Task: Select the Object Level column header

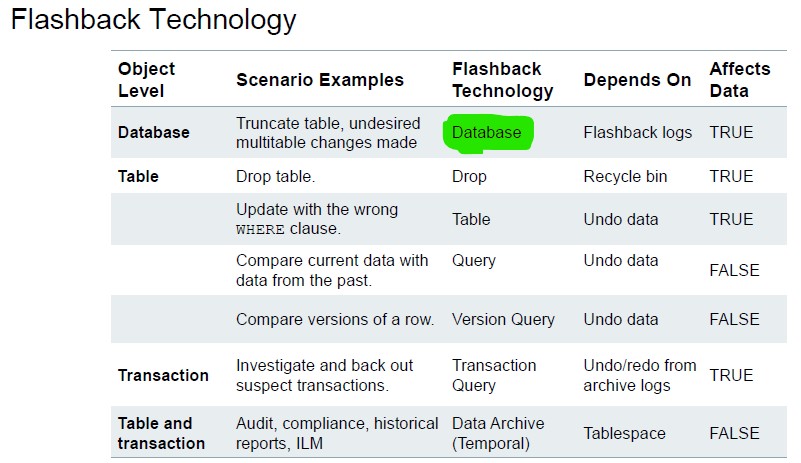Action: (x=146, y=79)
